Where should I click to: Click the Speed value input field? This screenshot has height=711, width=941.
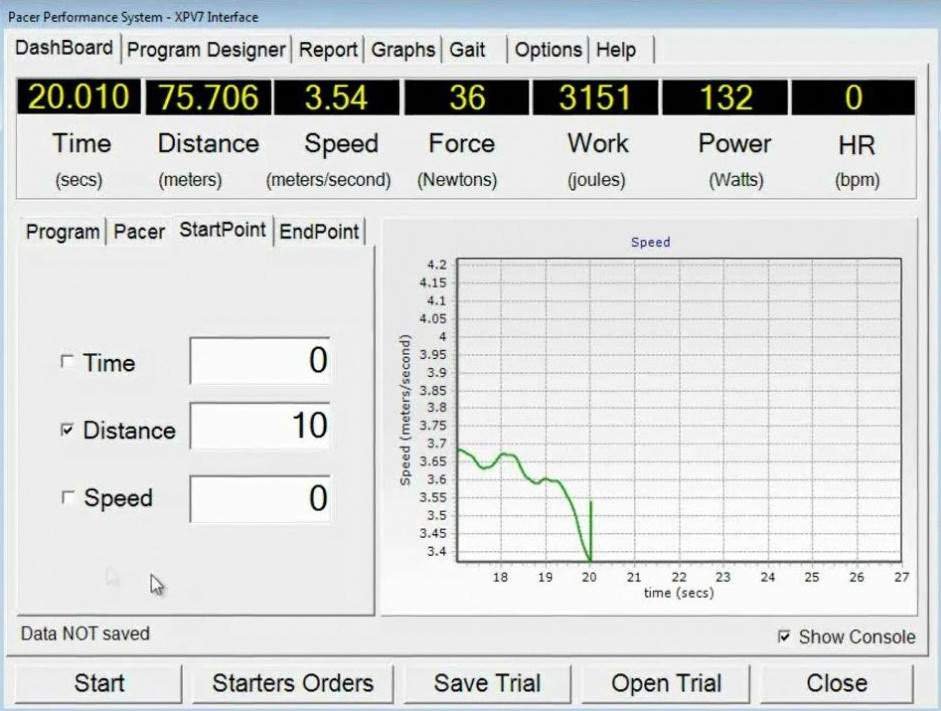[x=260, y=499]
